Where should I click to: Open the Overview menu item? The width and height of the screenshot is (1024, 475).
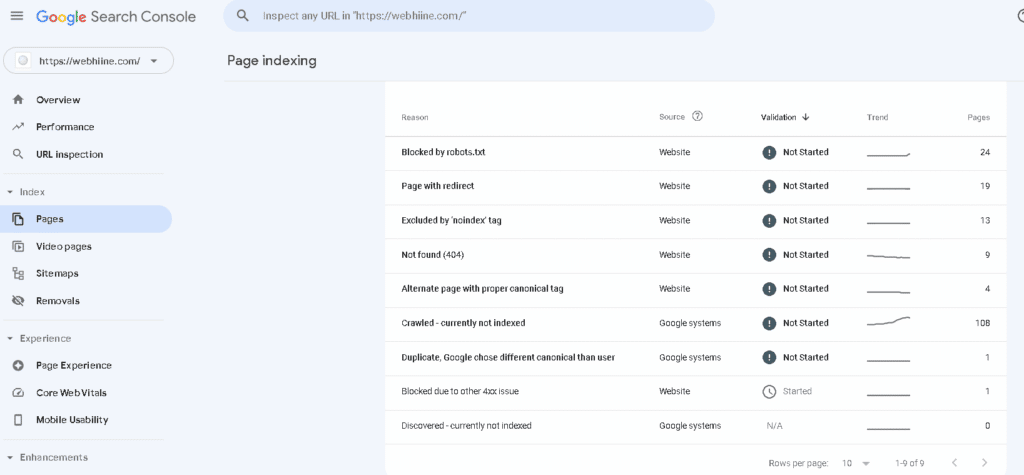[86, 100]
